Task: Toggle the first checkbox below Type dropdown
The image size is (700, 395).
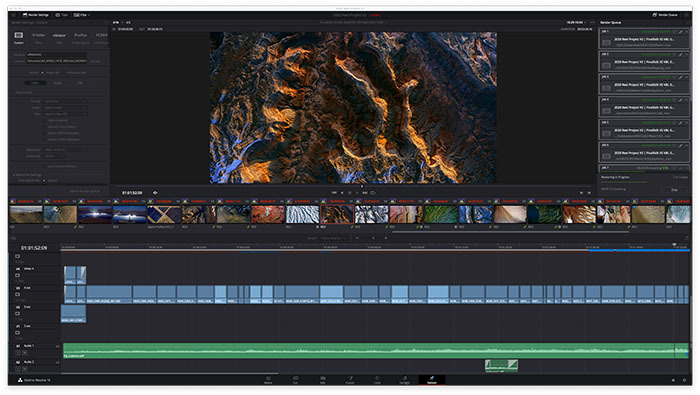Action: 45,121
